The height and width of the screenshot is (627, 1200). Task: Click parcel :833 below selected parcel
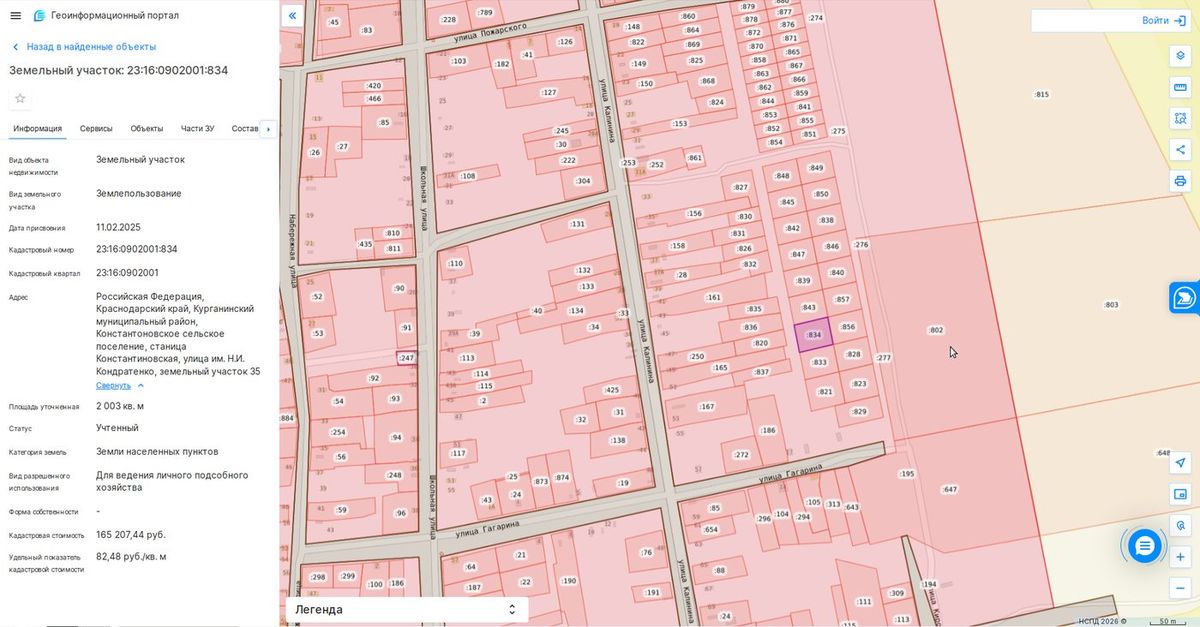819,362
